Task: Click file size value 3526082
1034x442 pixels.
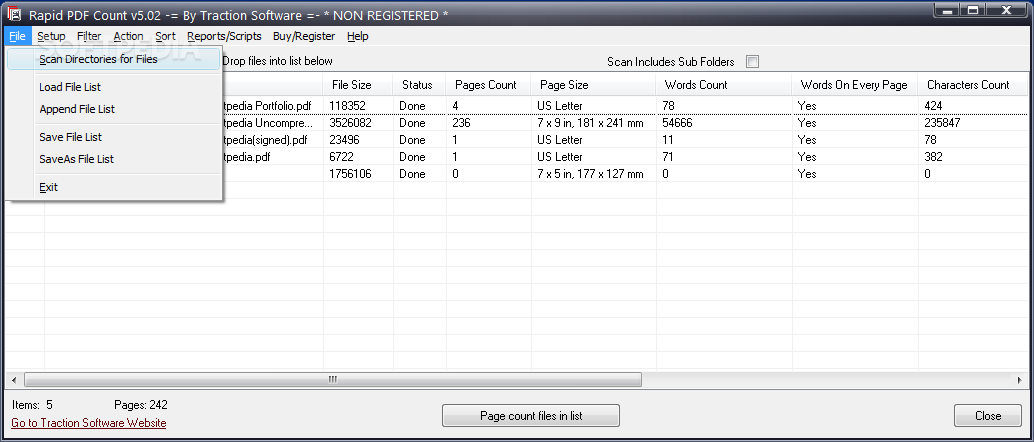Action: tap(352, 123)
